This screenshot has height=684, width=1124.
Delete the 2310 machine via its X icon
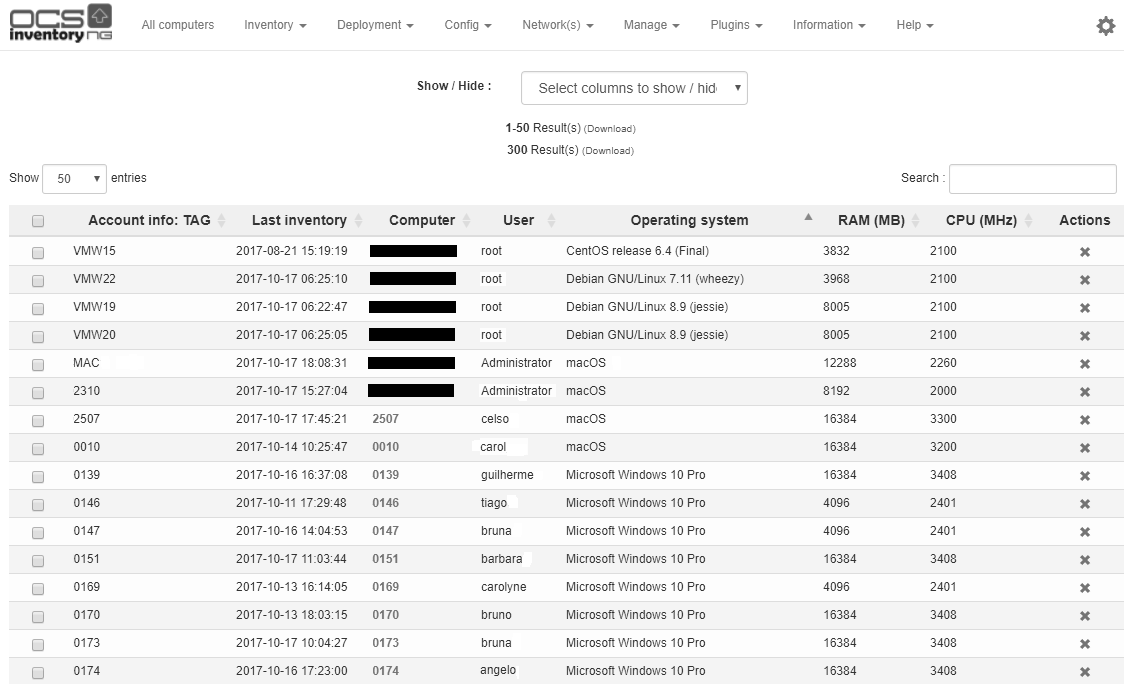[x=1084, y=392]
